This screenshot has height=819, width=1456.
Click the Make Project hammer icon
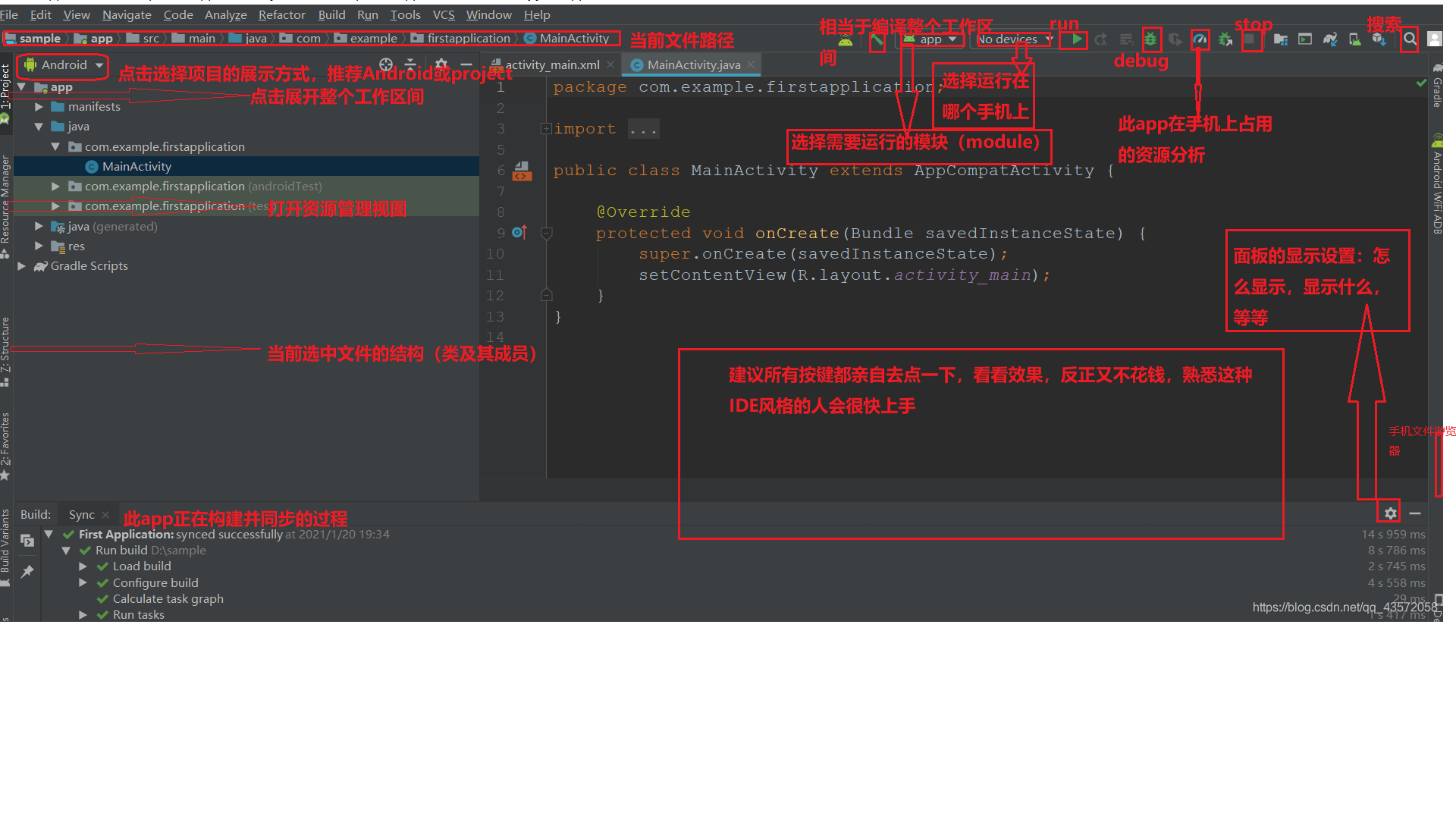[x=877, y=40]
